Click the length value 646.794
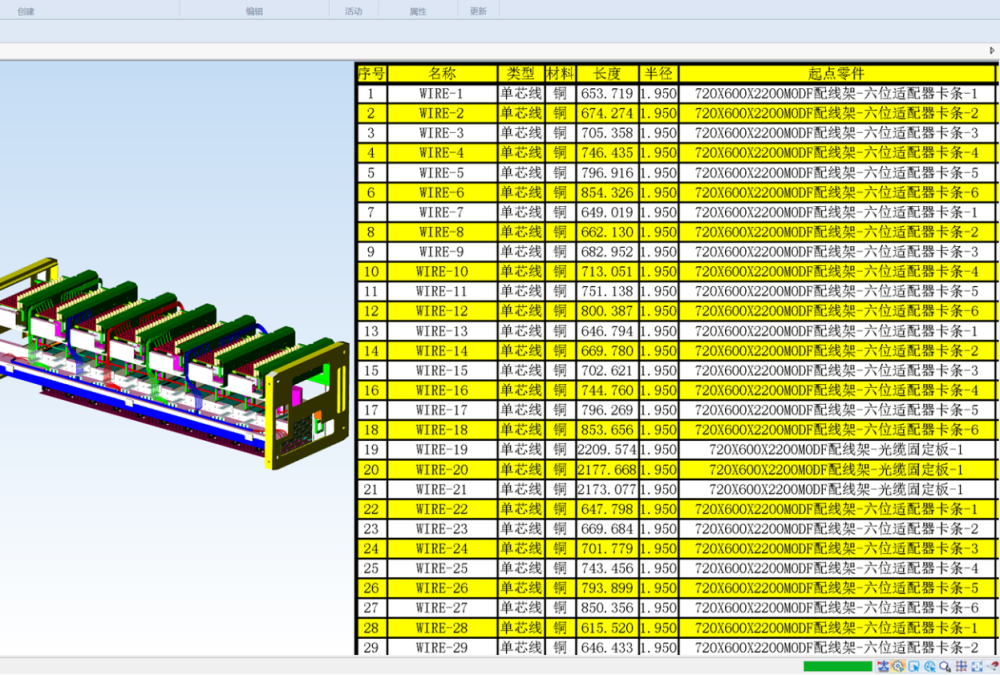The width and height of the screenshot is (1000, 675). pos(607,330)
